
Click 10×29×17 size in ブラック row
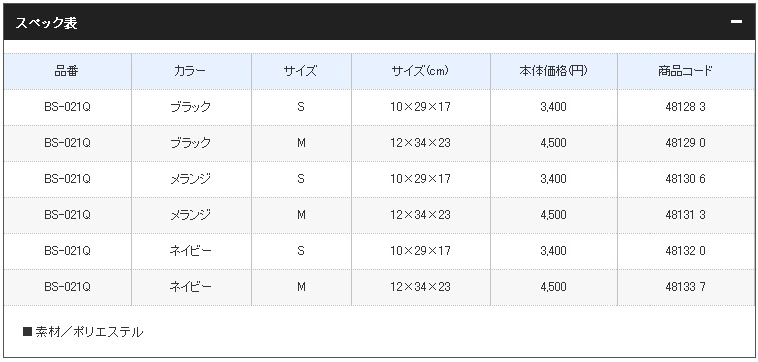pyautogui.click(x=421, y=107)
